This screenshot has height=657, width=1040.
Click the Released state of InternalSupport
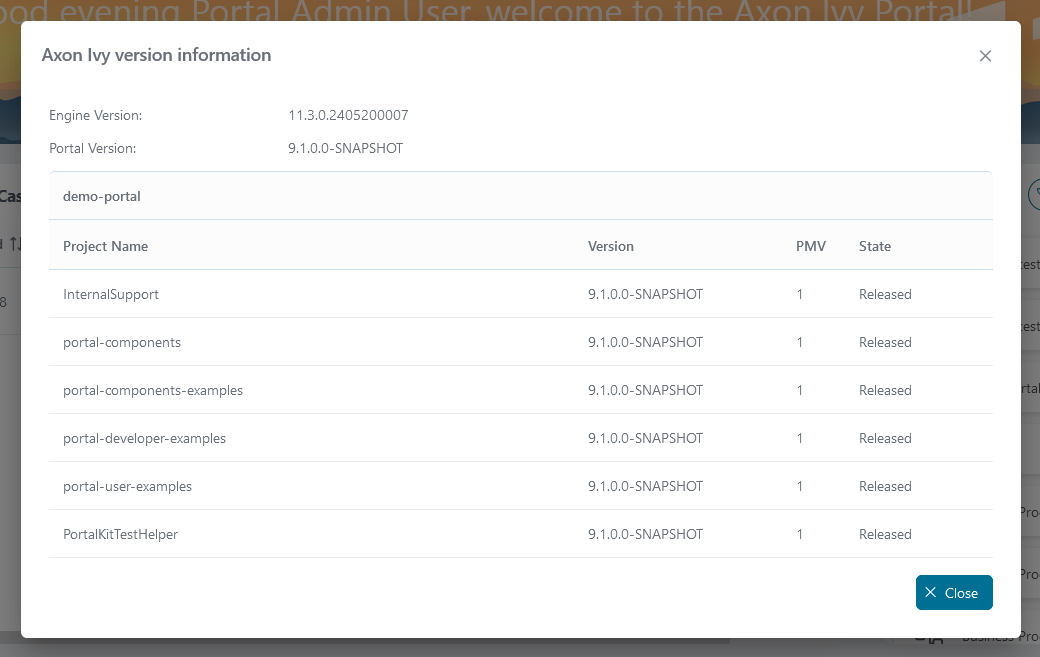pos(885,294)
